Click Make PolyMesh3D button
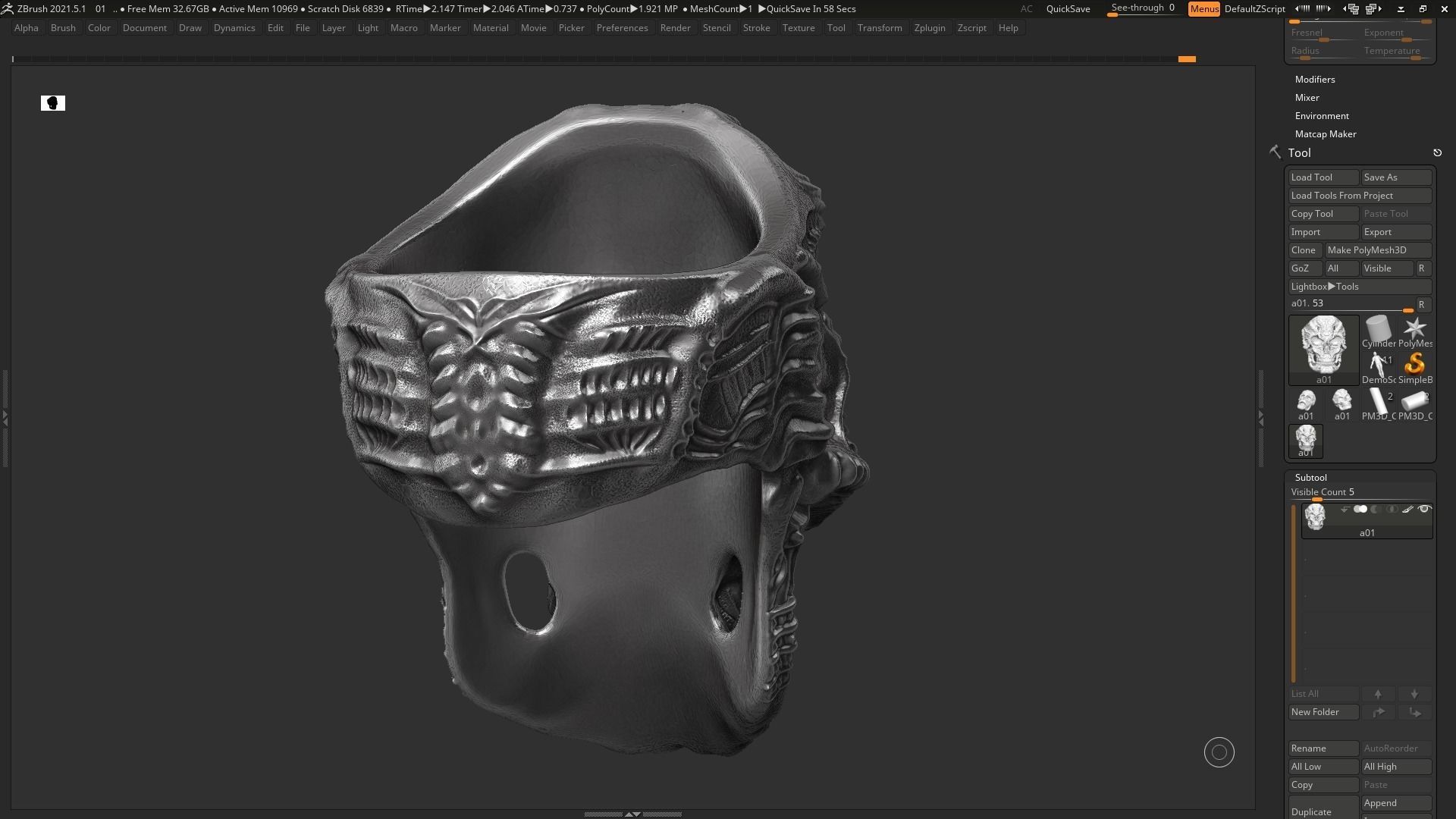Image resolution: width=1456 pixels, height=819 pixels. [1378, 250]
